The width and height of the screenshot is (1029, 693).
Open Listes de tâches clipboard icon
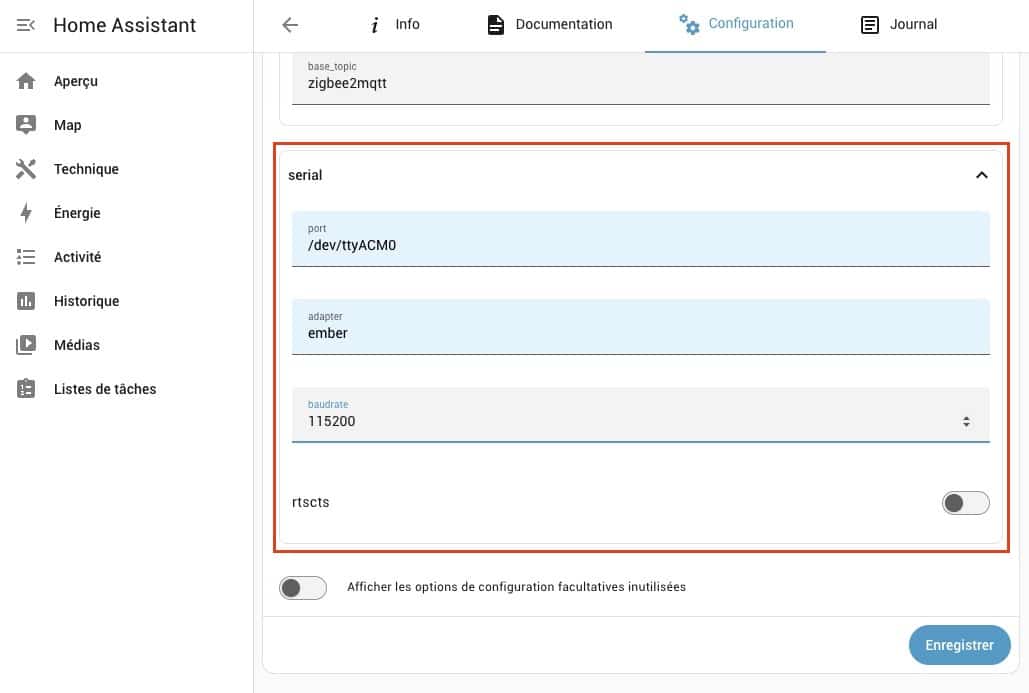[26, 388]
